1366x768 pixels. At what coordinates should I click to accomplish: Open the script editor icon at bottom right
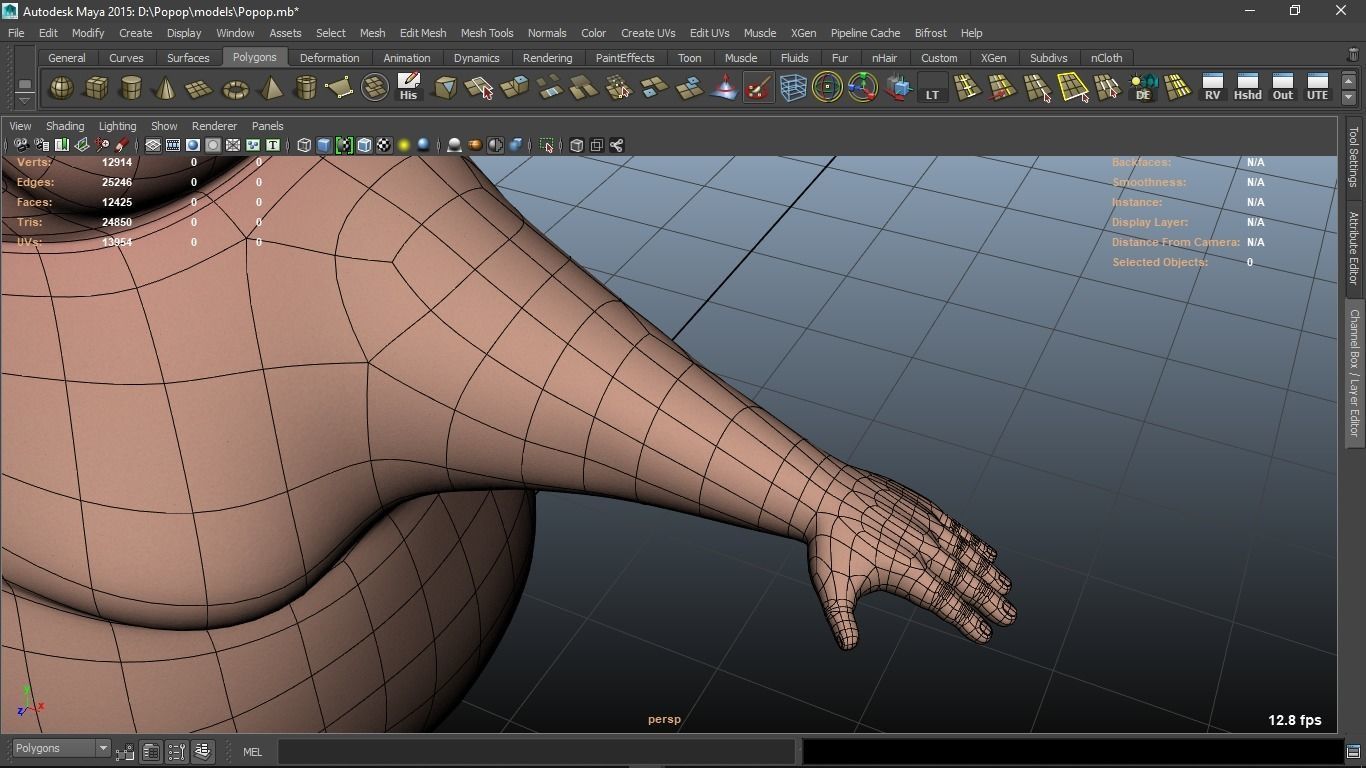click(x=1353, y=751)
